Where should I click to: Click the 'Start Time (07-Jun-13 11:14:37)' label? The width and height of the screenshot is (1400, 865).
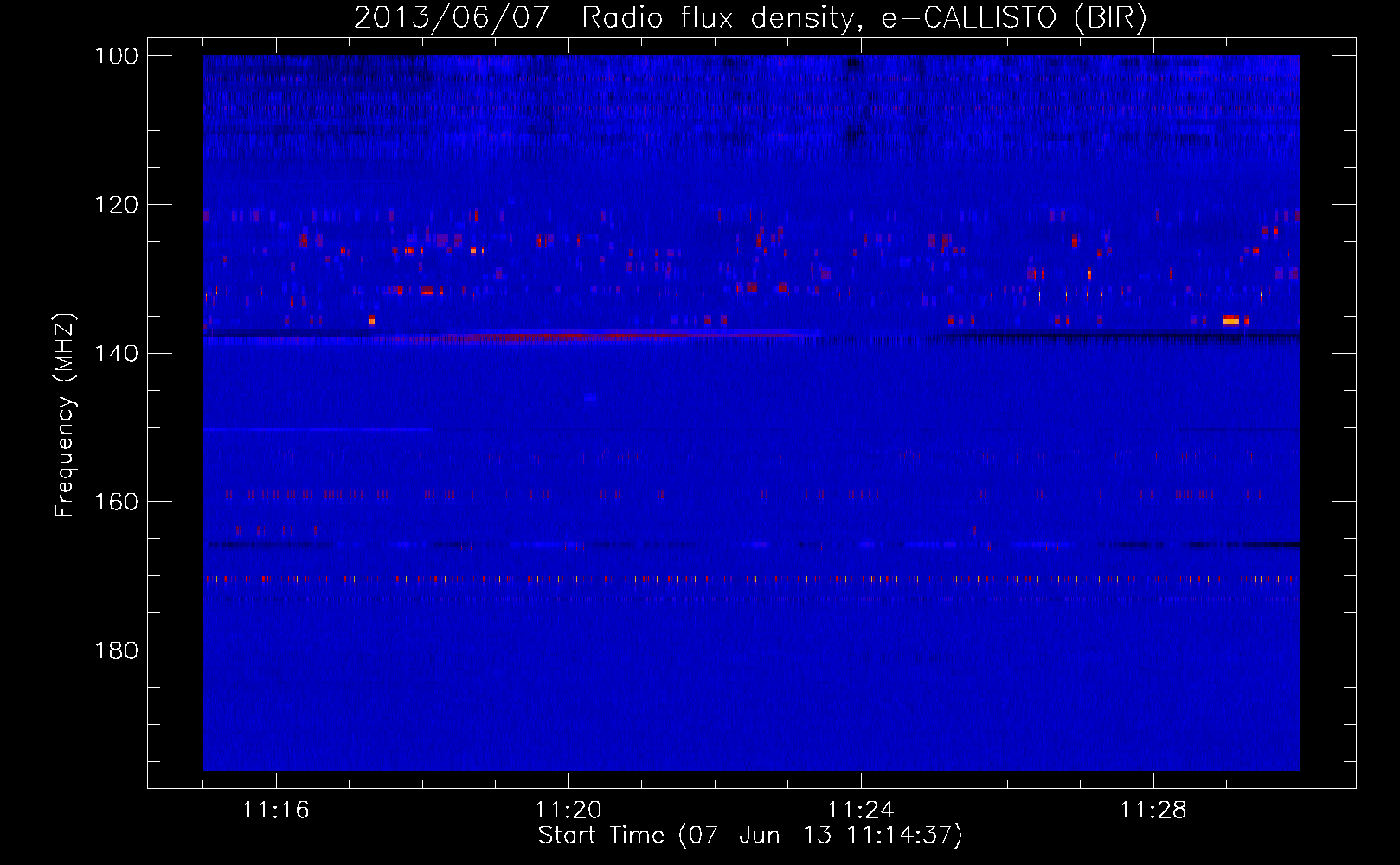click(750, 836)
